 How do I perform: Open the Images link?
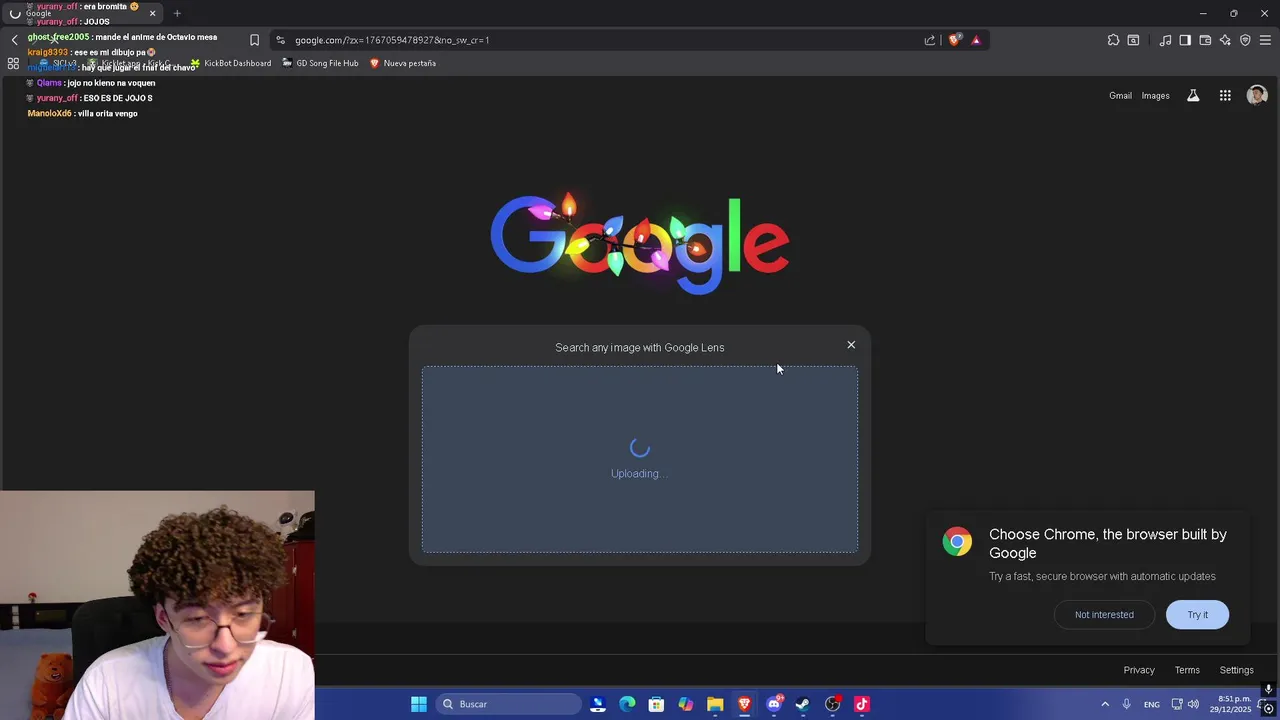[x=1155, y=96]
